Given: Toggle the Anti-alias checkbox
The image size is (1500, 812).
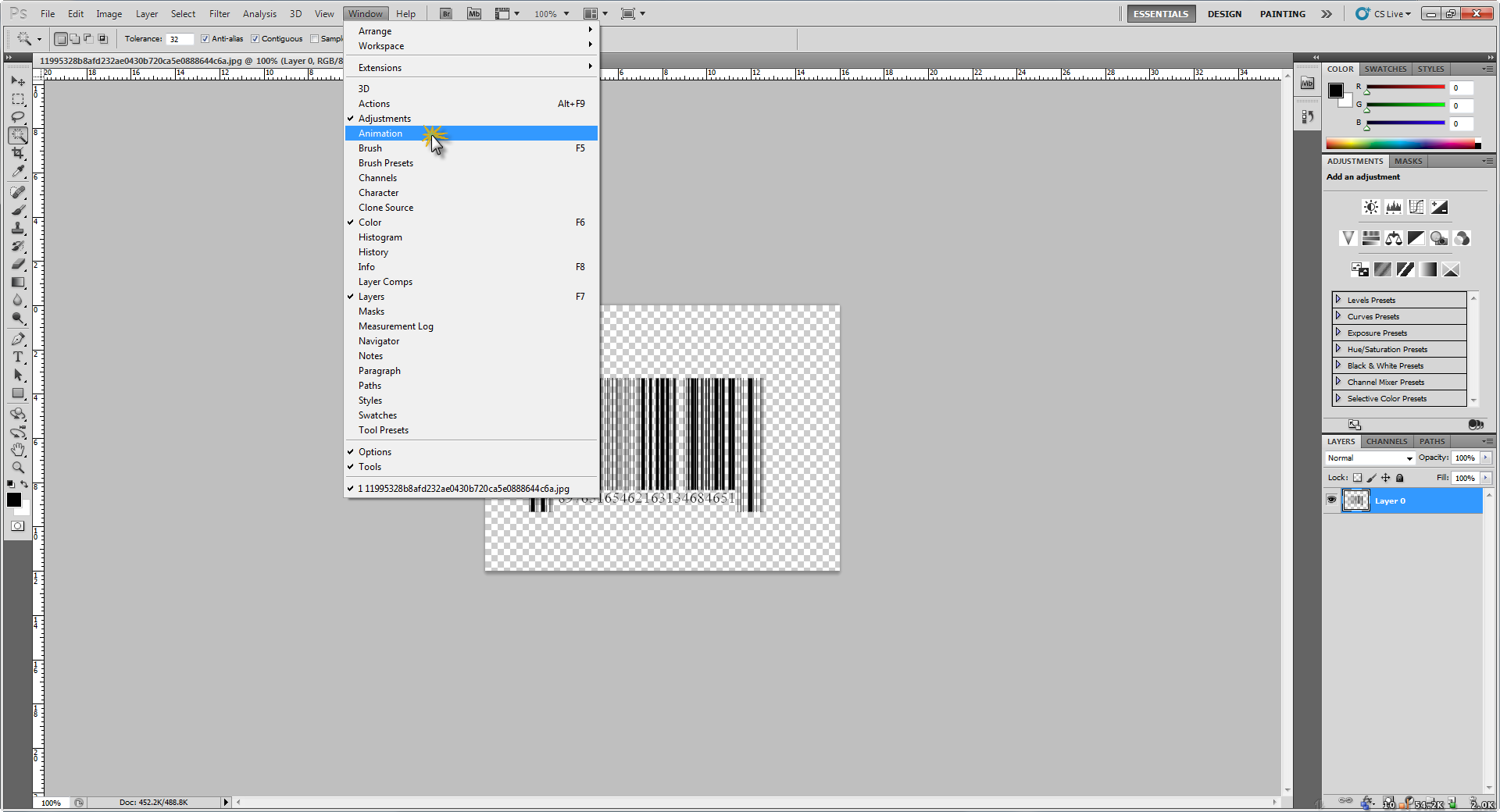Looking at the screenshot, I should pyautogui.click(x=205, y=39).
